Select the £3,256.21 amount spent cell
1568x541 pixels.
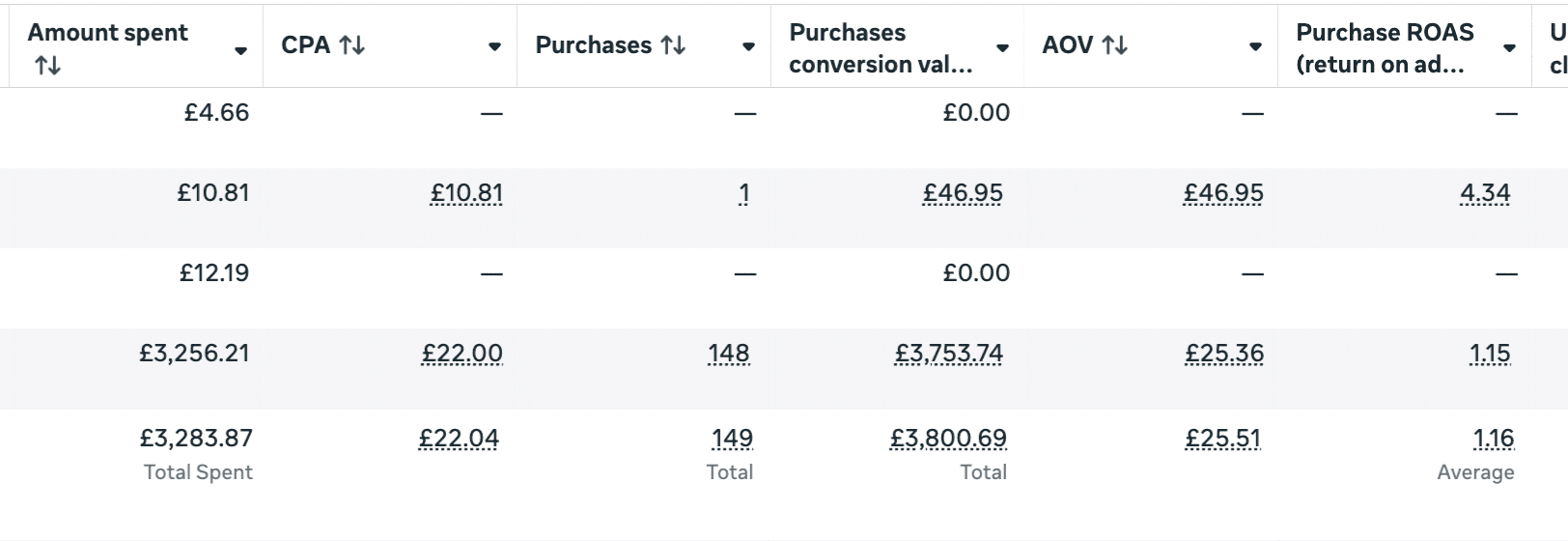point(194,354)
